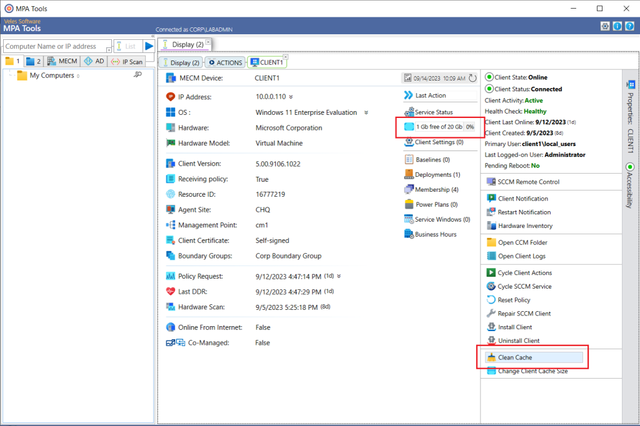Open the help question mark icon
640x426 pixels.
tap(629, 26)
